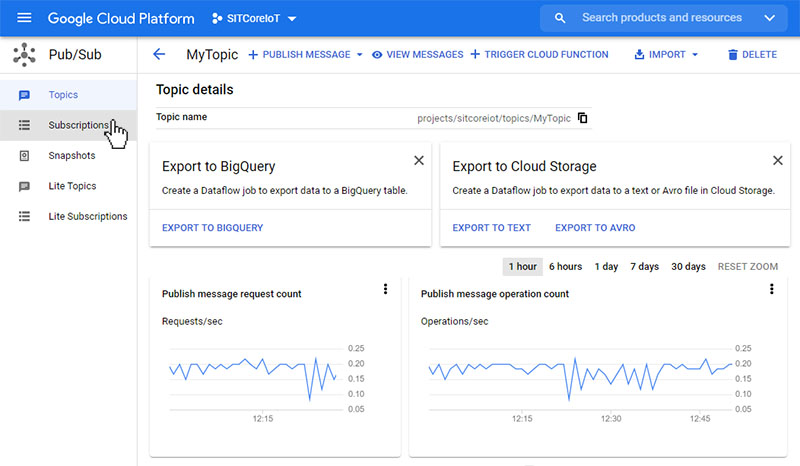
Task: Click the View Messages eye icon button
Action: click(x=417, y=55)
